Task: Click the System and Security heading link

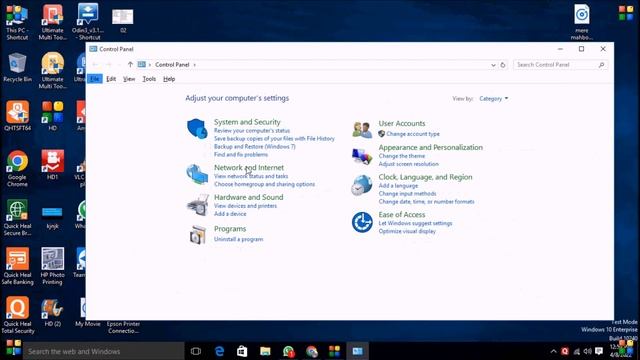Action: point(247,122)
